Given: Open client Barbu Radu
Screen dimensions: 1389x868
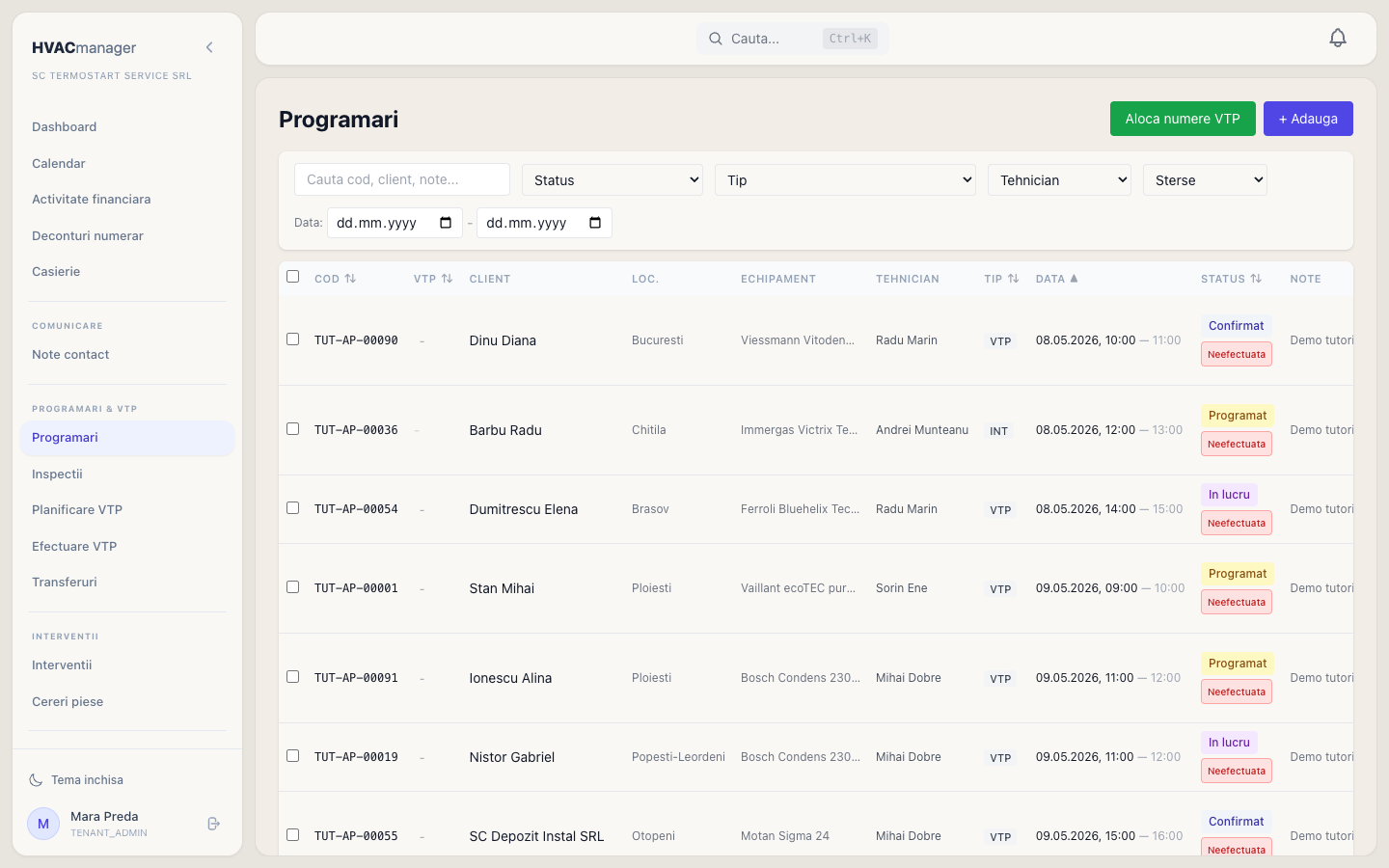Looking at the screenshot, I should tap(505, 430).
